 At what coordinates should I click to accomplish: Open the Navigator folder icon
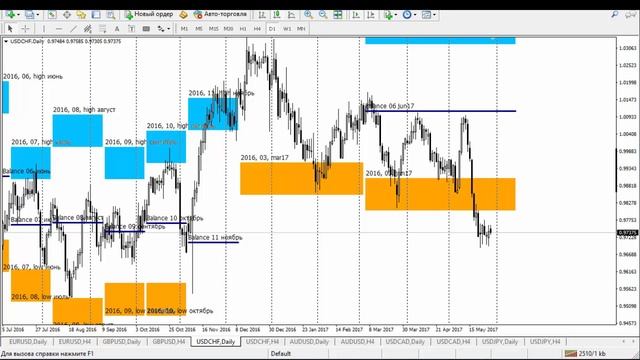pos(81,15)
